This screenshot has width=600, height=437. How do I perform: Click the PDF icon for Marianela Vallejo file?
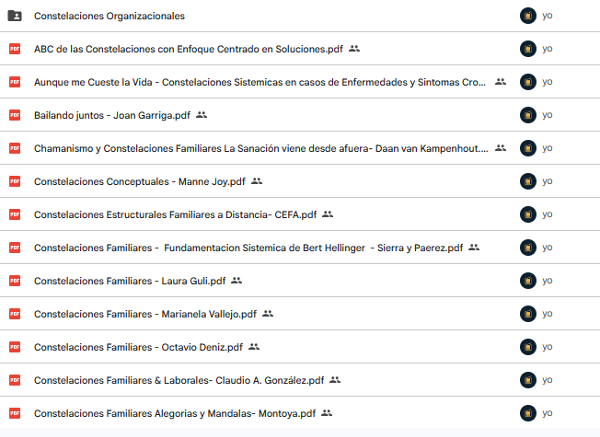coord(15,314)
